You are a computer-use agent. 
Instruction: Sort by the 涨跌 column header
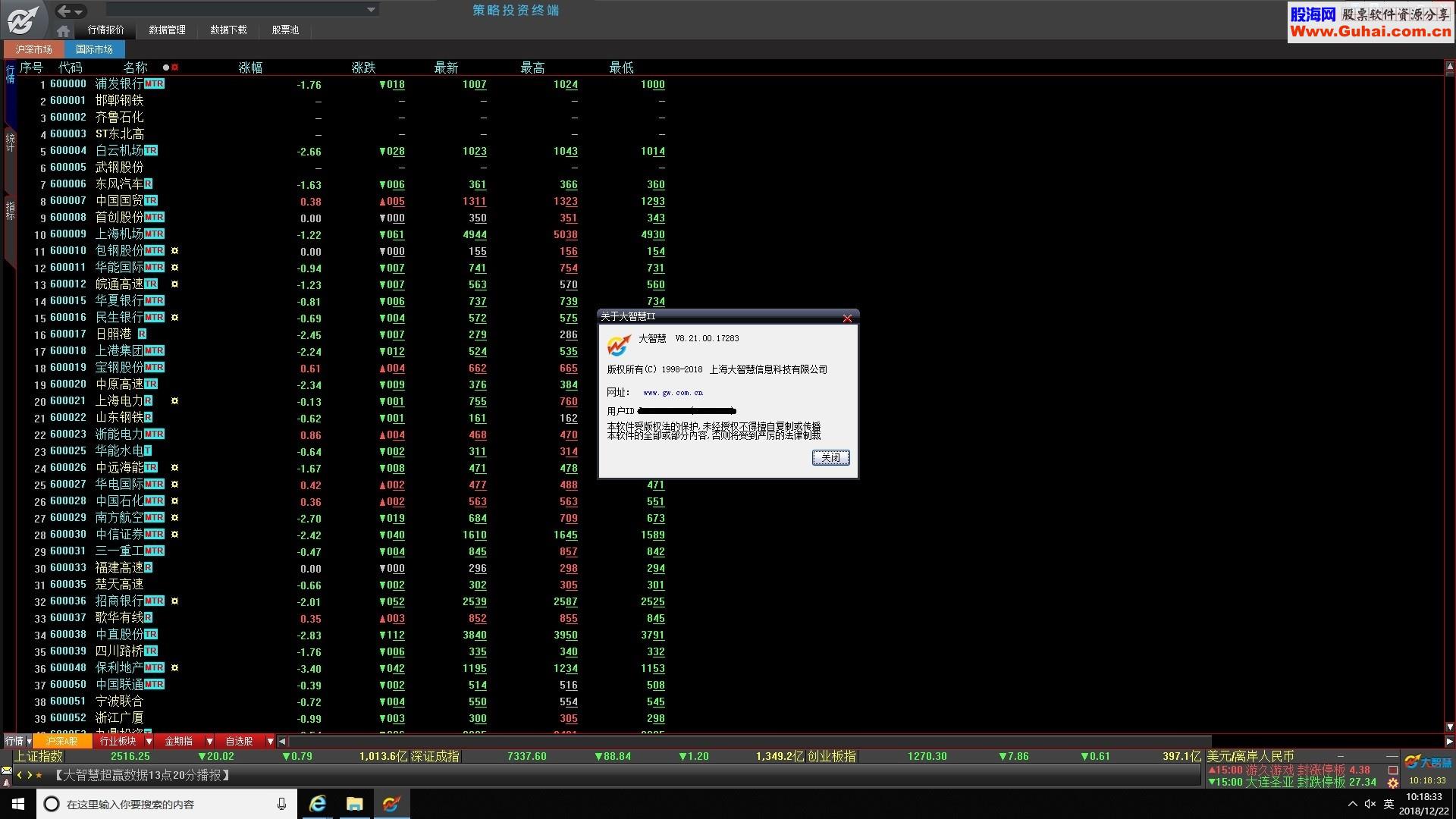364,67
